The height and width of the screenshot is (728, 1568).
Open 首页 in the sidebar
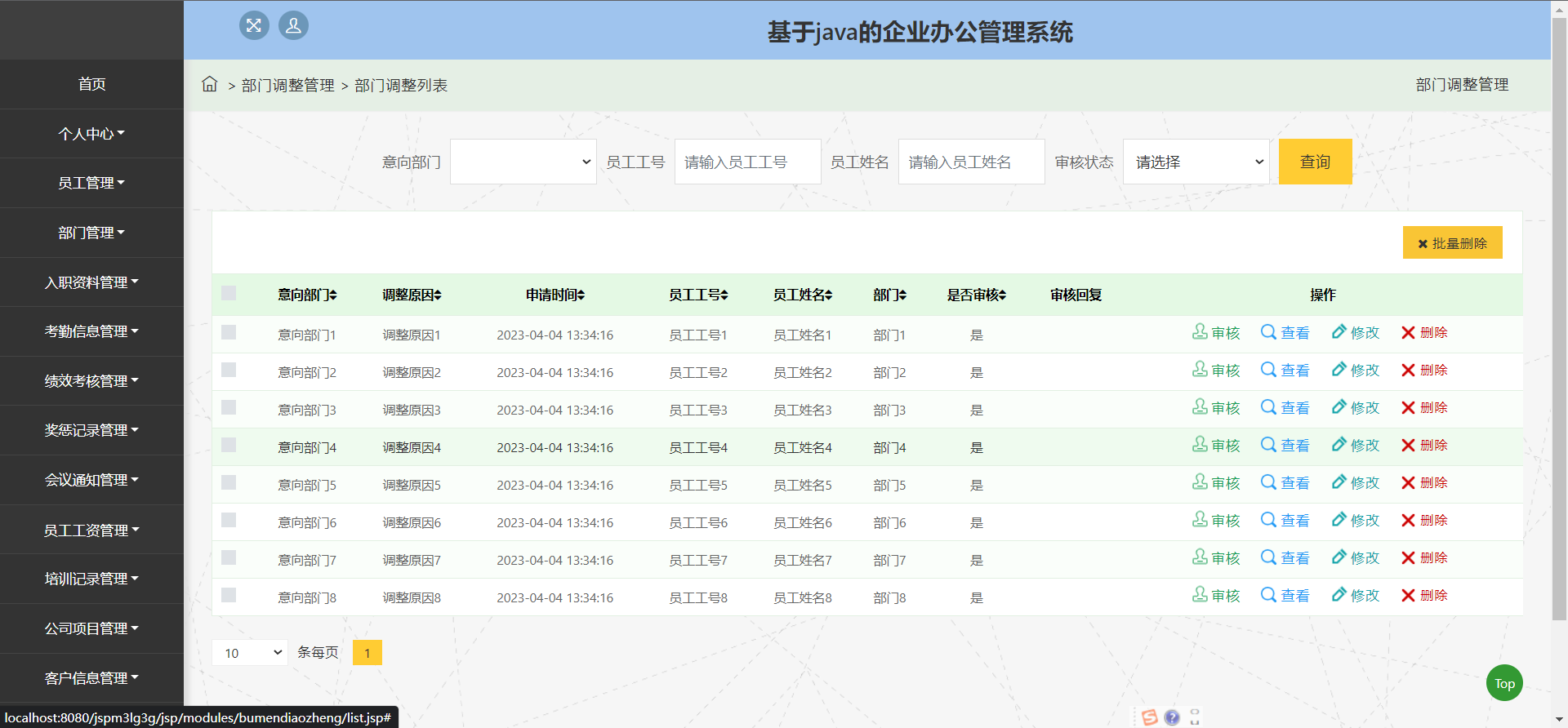click(91, 84)
